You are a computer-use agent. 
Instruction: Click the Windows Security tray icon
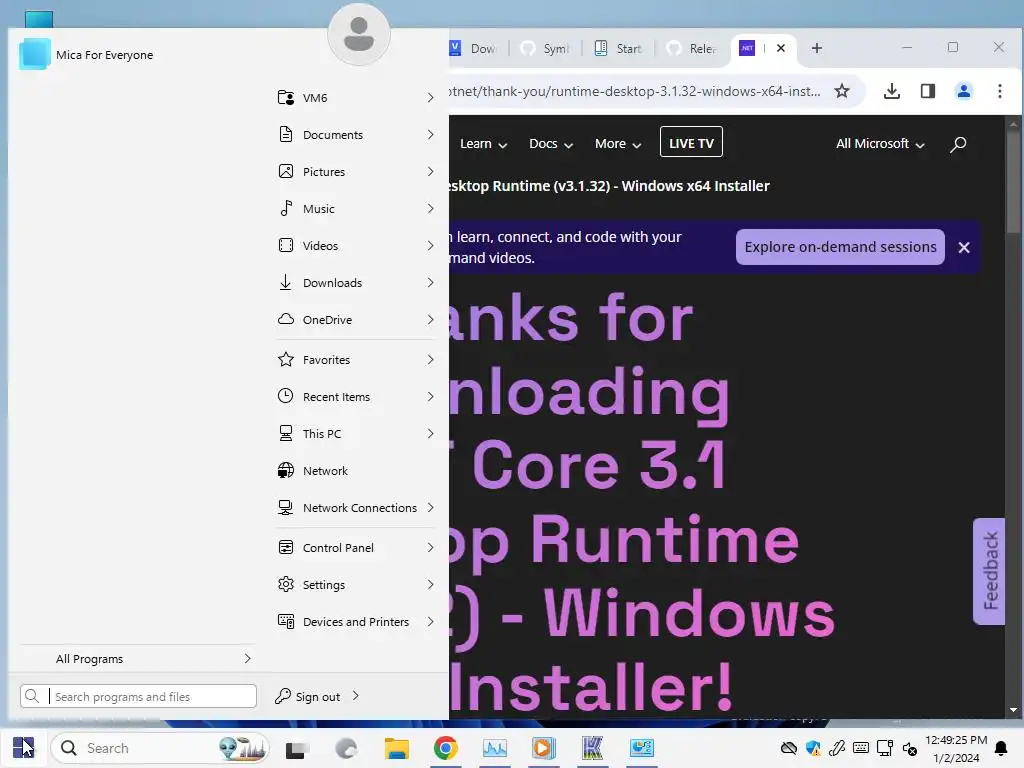pyautogui.click(x=813, y=748)
